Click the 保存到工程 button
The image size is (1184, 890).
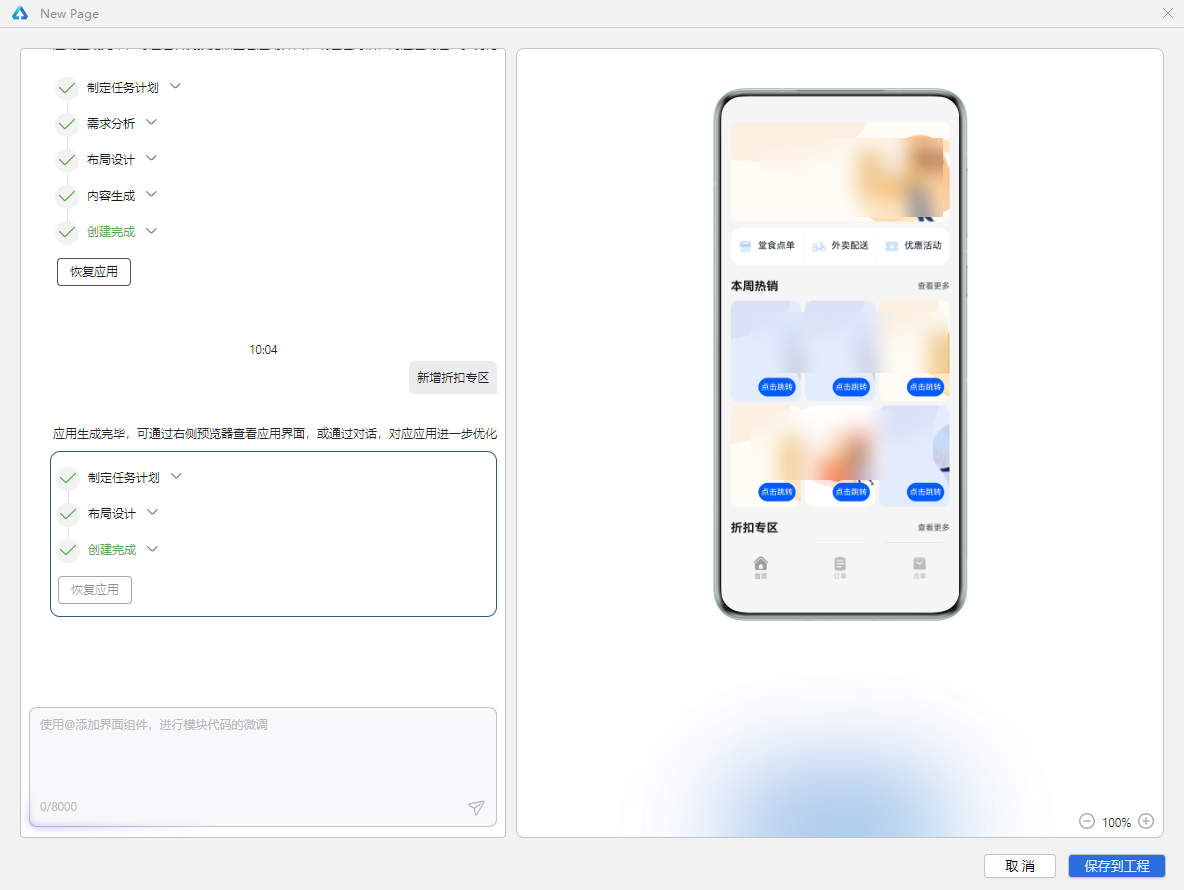pos(1117,866)
